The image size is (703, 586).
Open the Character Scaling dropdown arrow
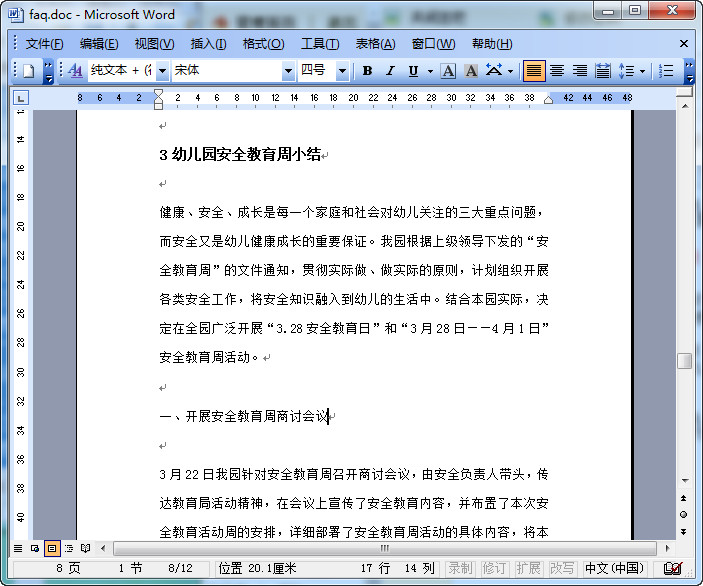pos(510,71)
